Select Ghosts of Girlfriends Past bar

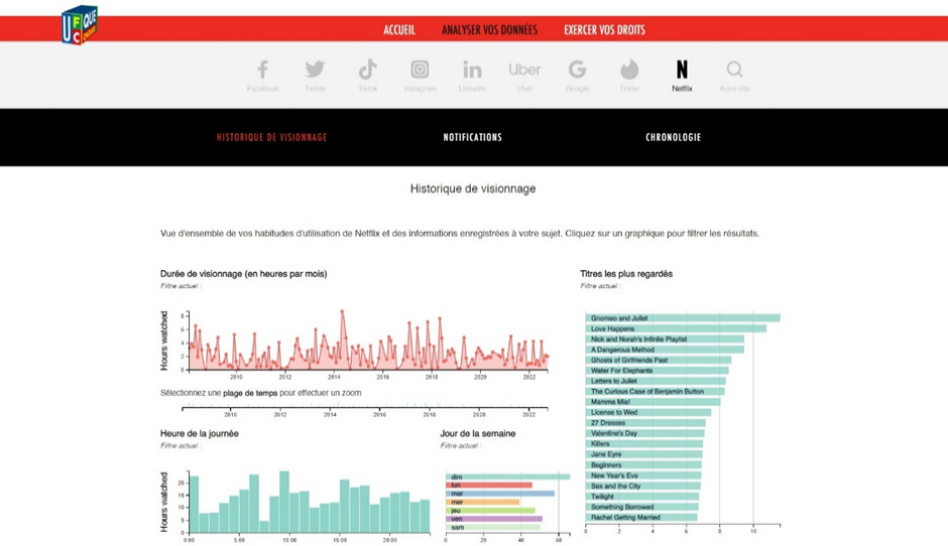(658, 360)
